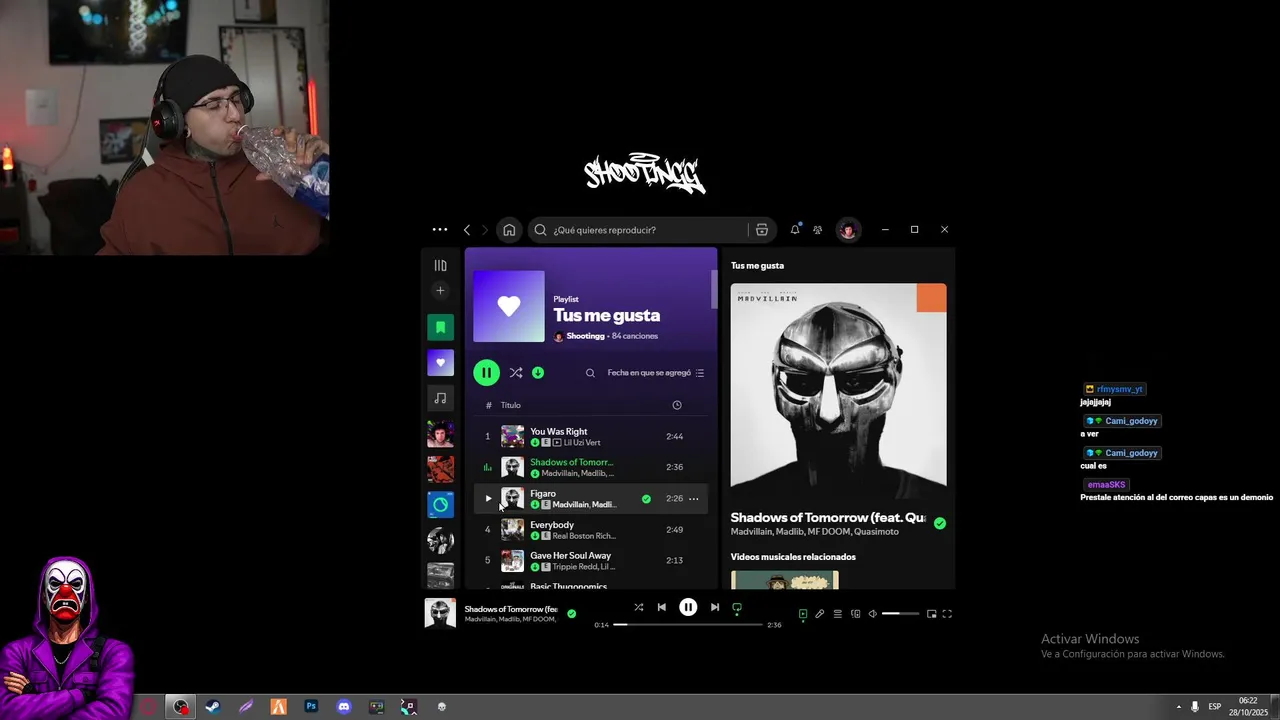This screenshot has width=1280, height=720.
Task: Toggle the green repeat button
Action: [738, 607]
